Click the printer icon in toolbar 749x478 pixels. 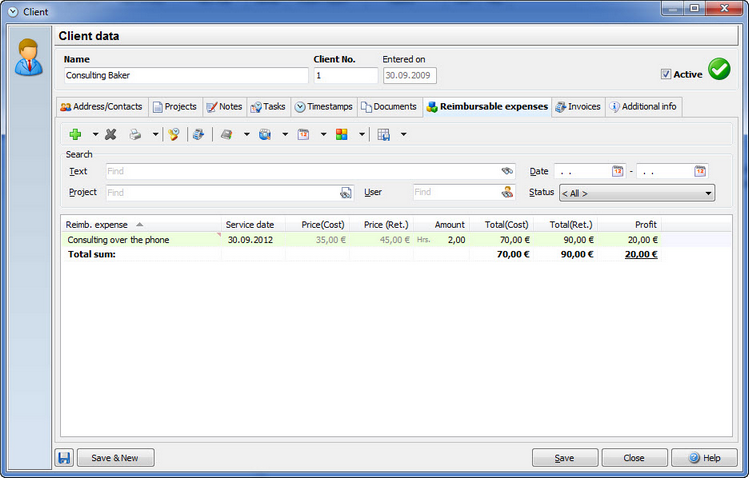[135, 135]
